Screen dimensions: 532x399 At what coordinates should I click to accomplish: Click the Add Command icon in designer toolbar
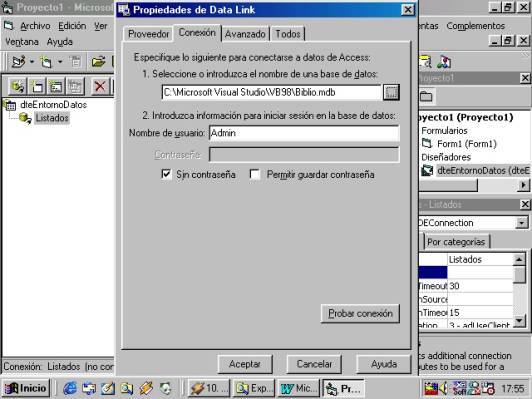pos(37,87)
